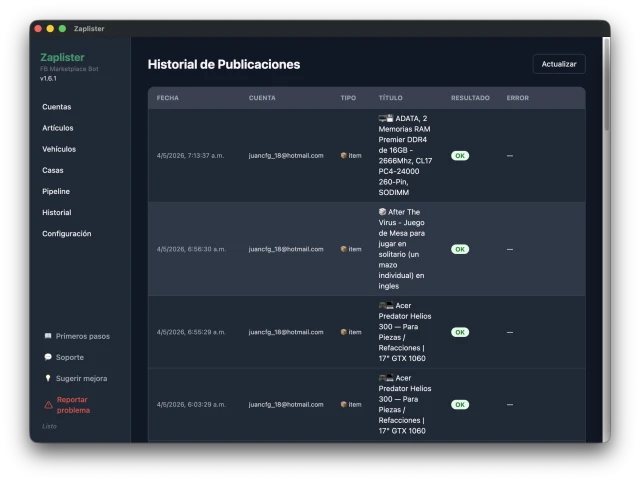Switch to the Pipeline view
Screen dimensions: 640x482
pyautogui.click(x=56, y=191)
